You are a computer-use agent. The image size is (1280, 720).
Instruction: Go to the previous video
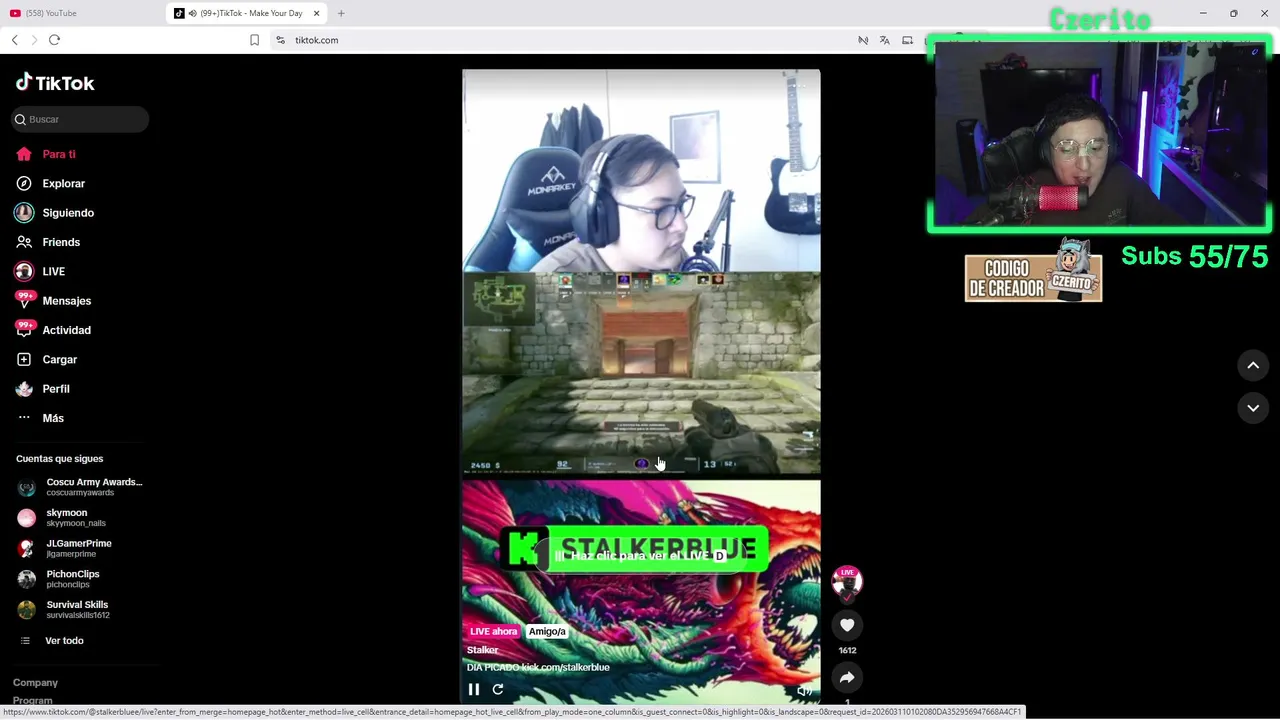(x=1253, y=366)
